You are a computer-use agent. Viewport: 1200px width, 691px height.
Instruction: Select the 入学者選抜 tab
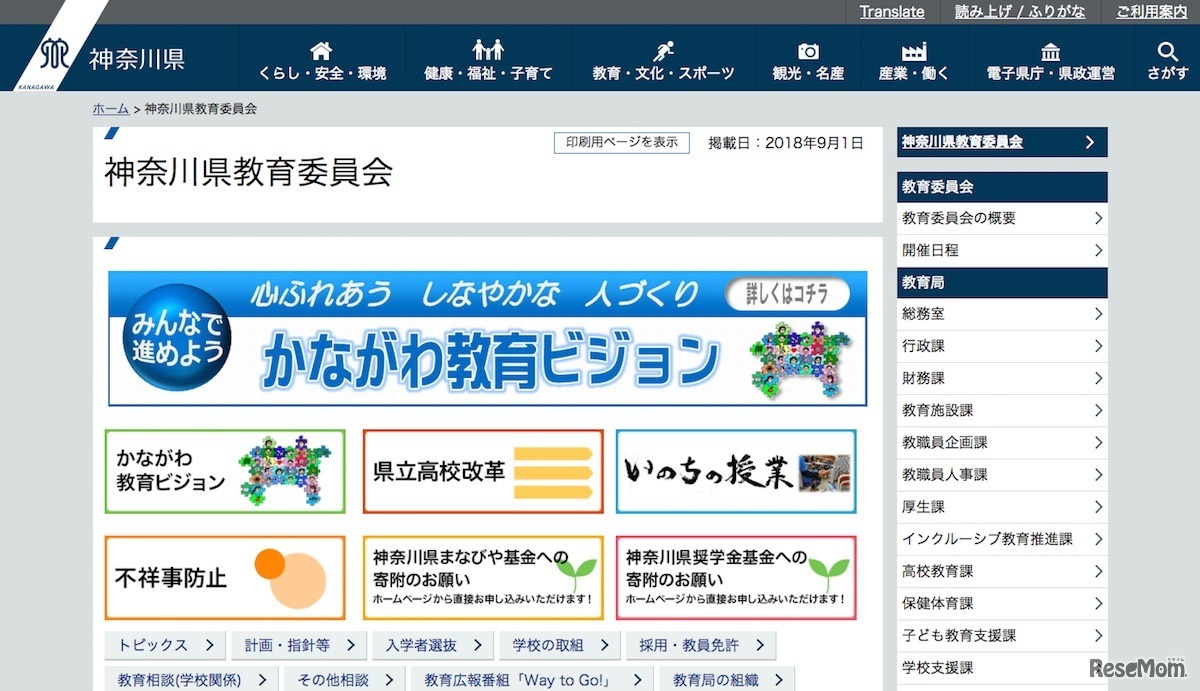(432, 645)
